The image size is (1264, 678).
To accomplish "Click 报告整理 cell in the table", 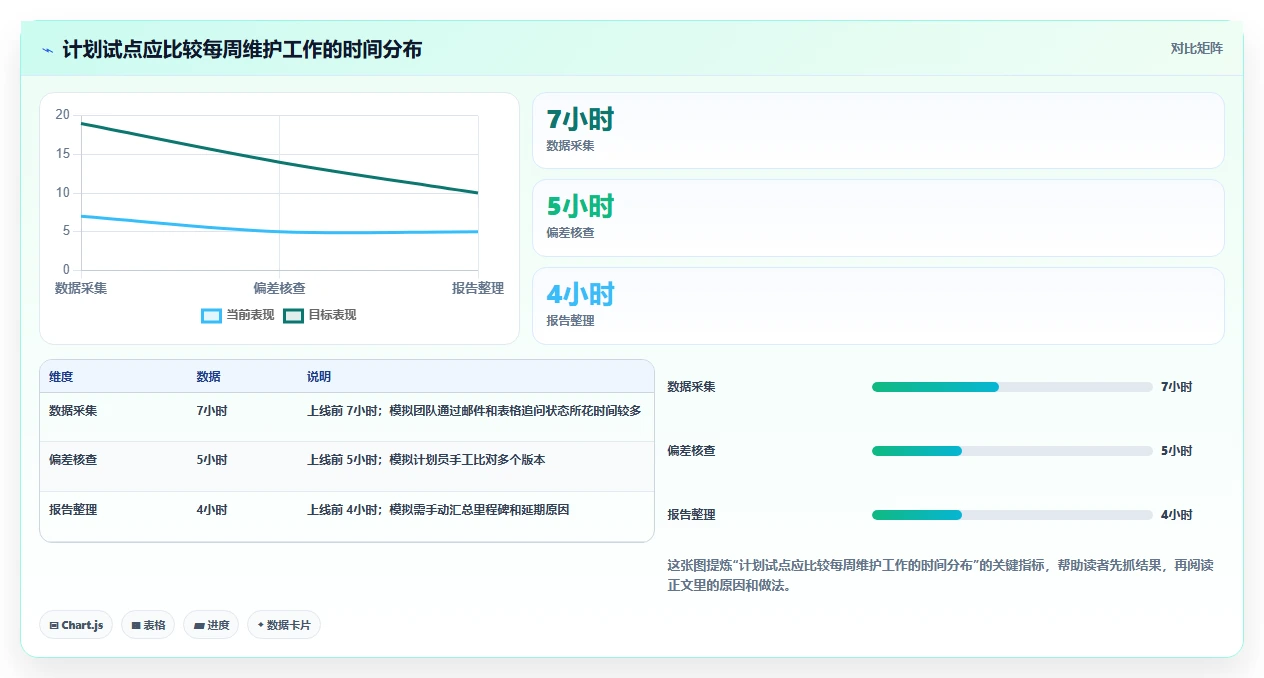I will 73,510.
